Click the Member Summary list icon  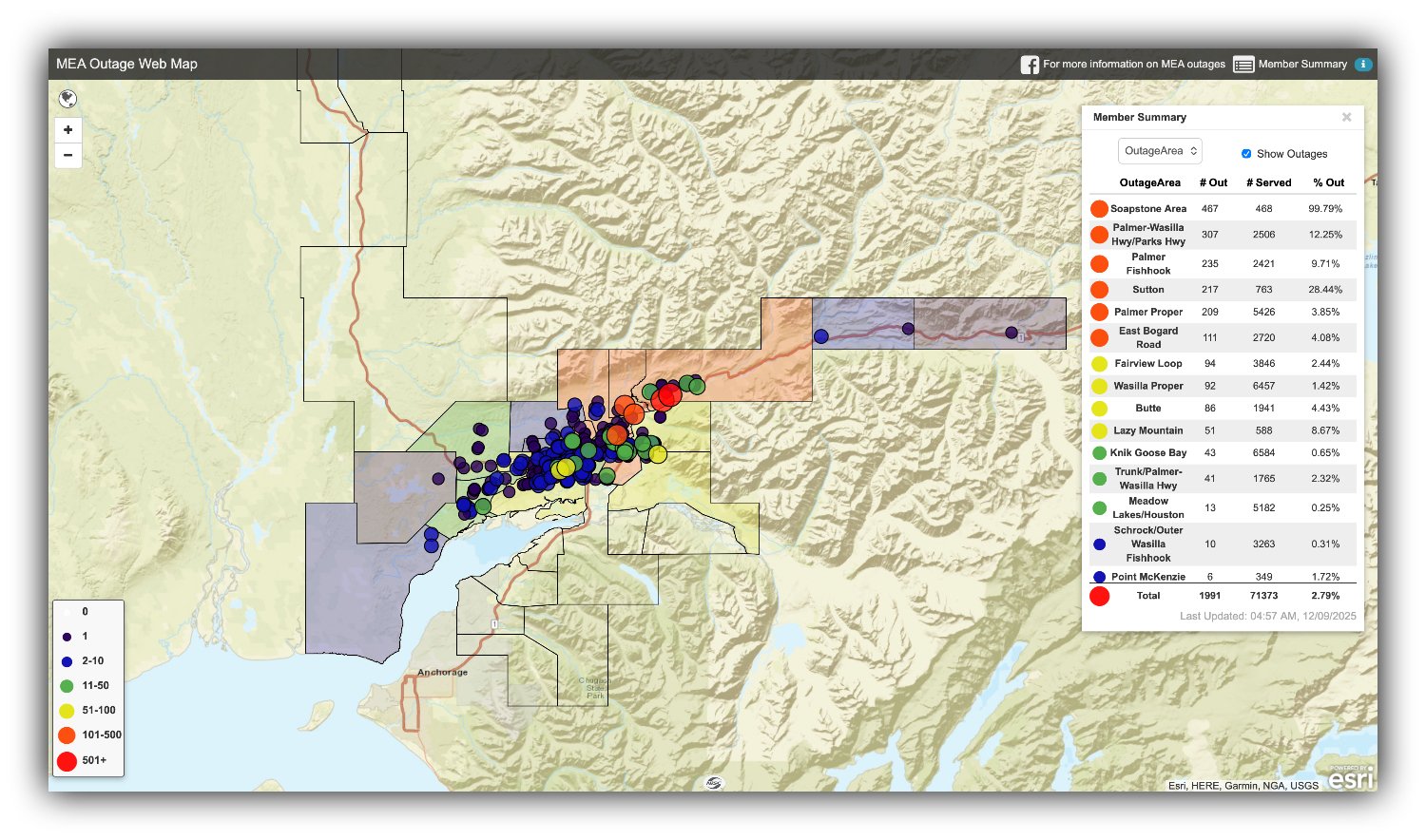[x=1243, y=65]
